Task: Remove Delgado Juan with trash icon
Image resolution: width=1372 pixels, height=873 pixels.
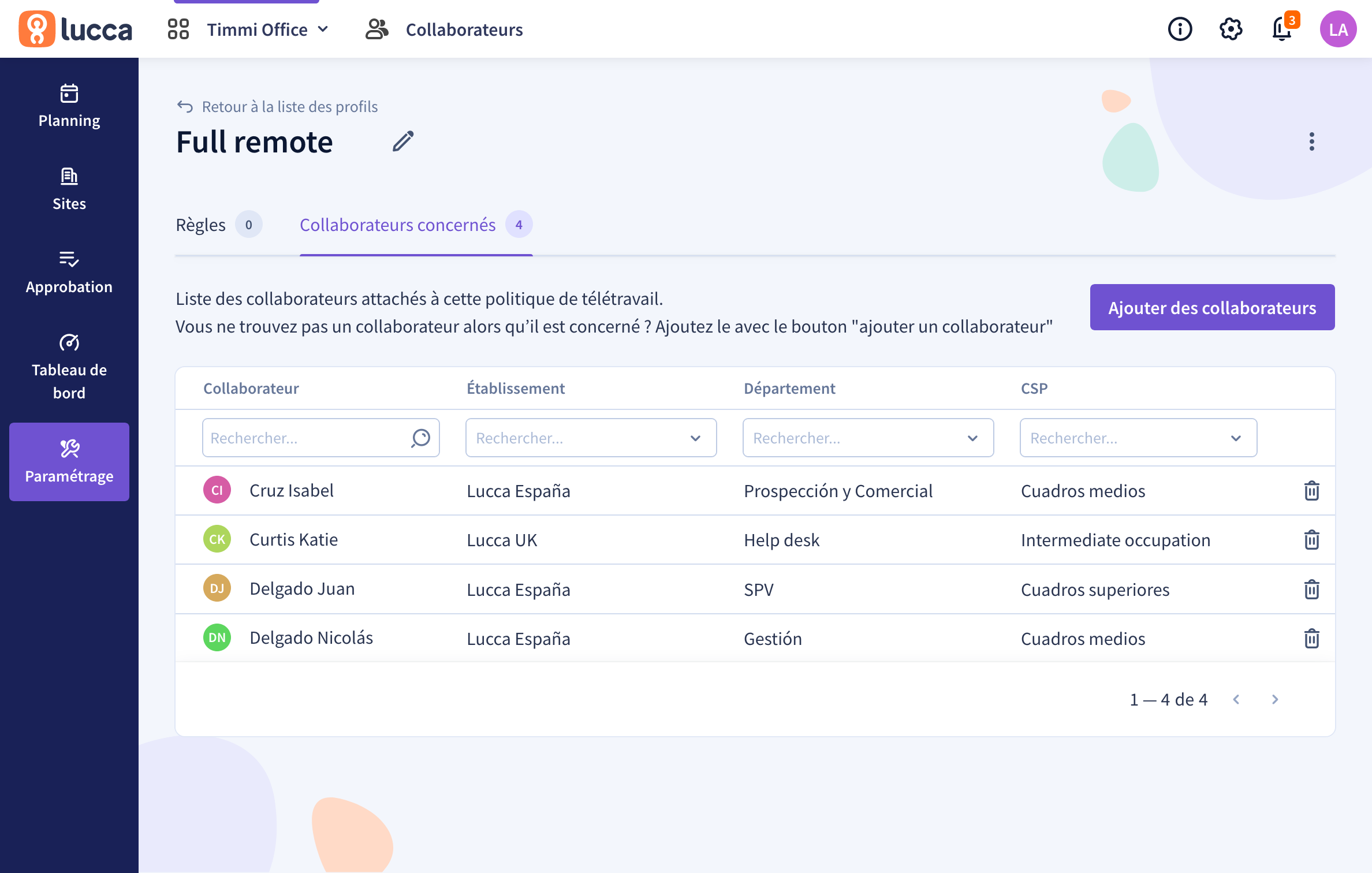Action: click(1312, 590)
